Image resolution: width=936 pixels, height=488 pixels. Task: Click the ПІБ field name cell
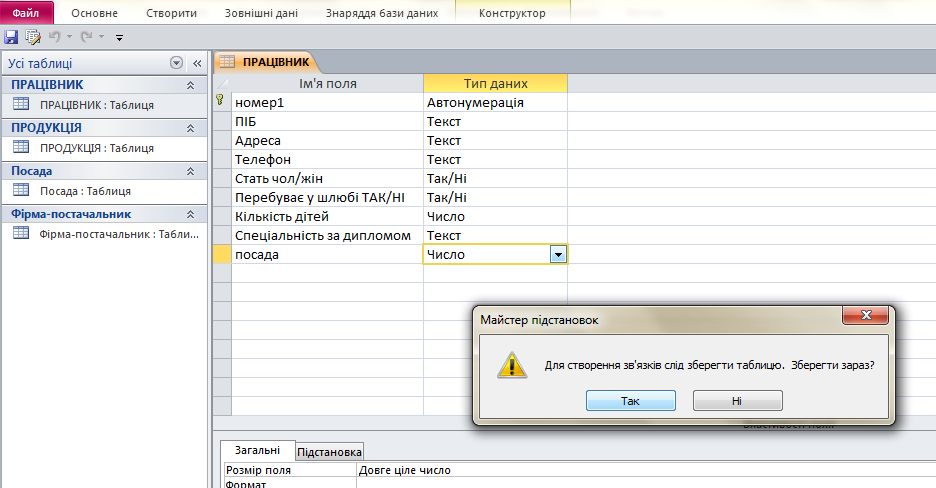tap(328, 122)
